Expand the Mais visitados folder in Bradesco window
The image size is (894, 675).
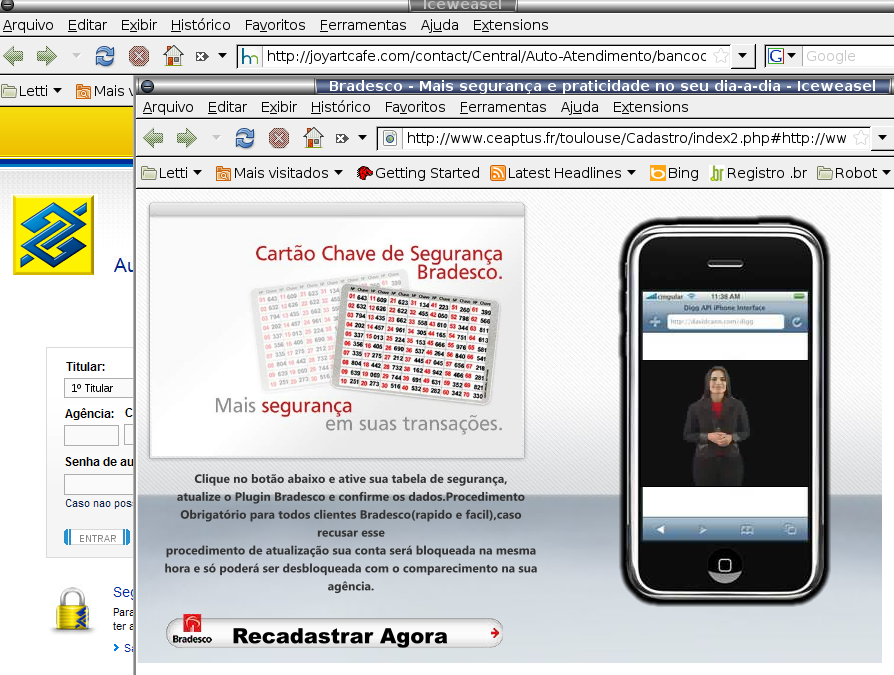[x=279, y=173]
